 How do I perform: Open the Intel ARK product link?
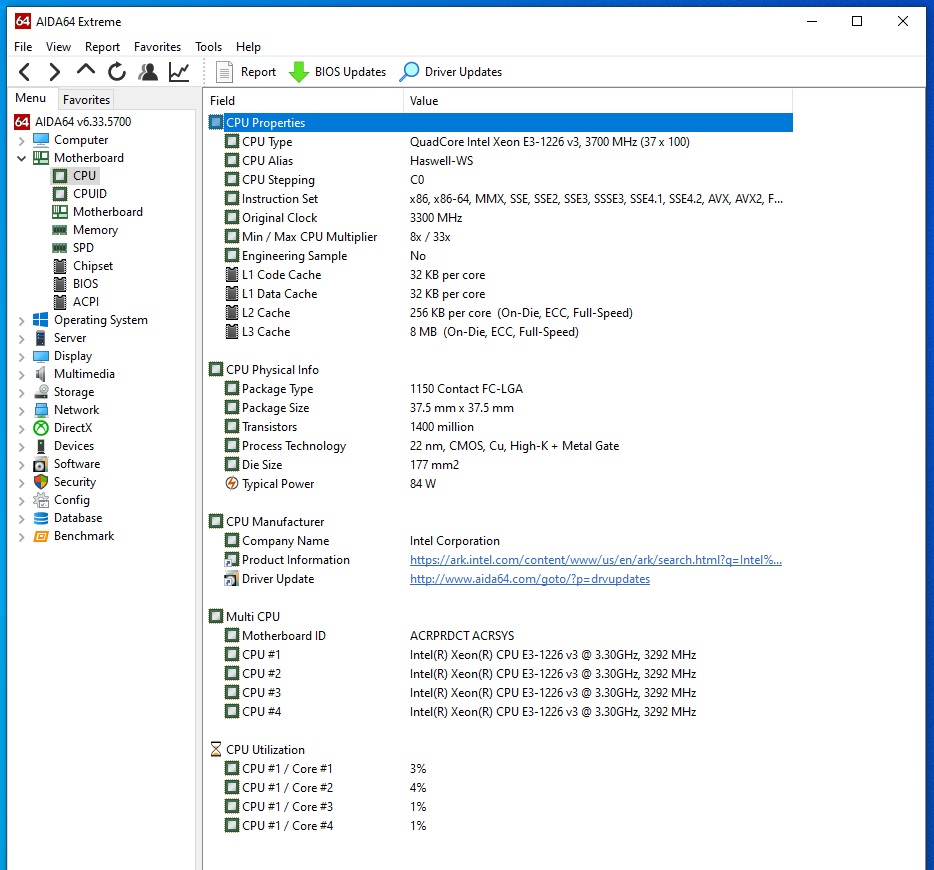[595, 560]
